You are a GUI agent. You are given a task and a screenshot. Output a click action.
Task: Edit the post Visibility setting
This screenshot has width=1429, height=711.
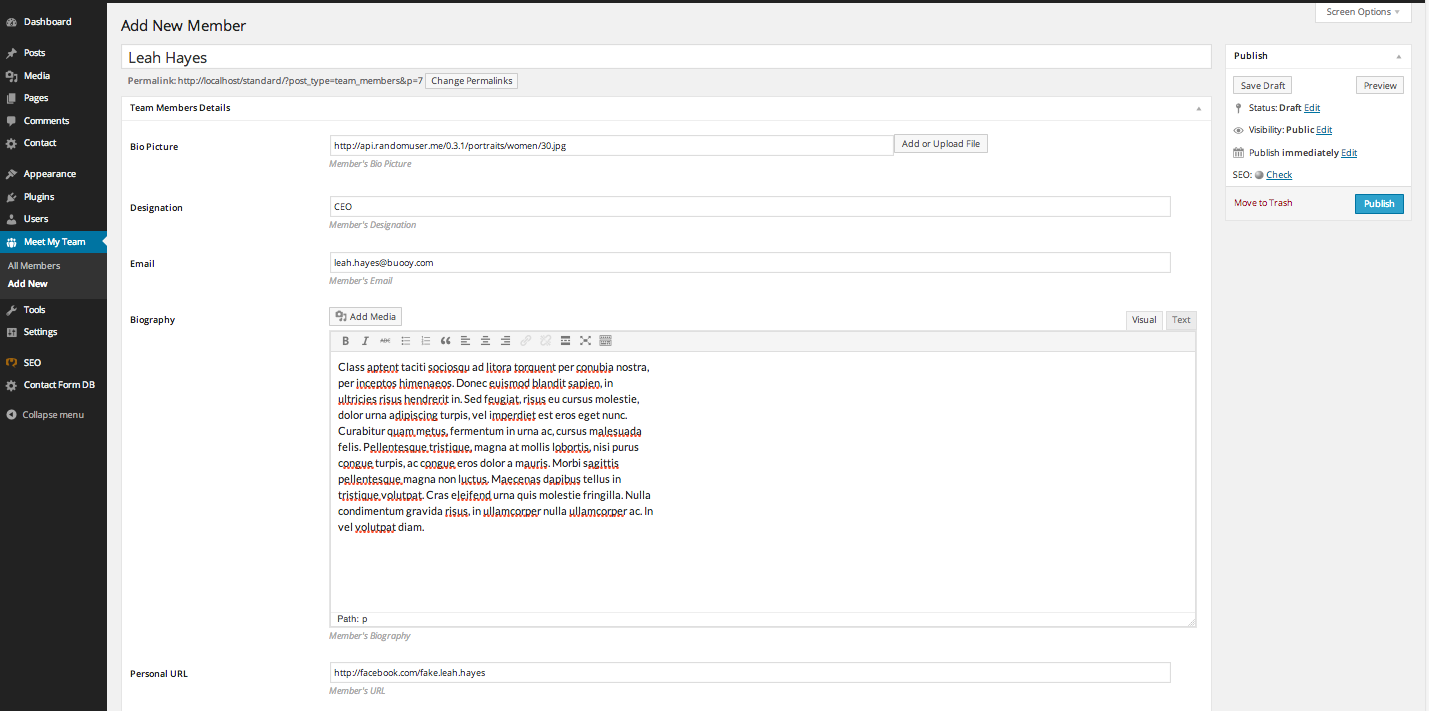[1323, 130]
